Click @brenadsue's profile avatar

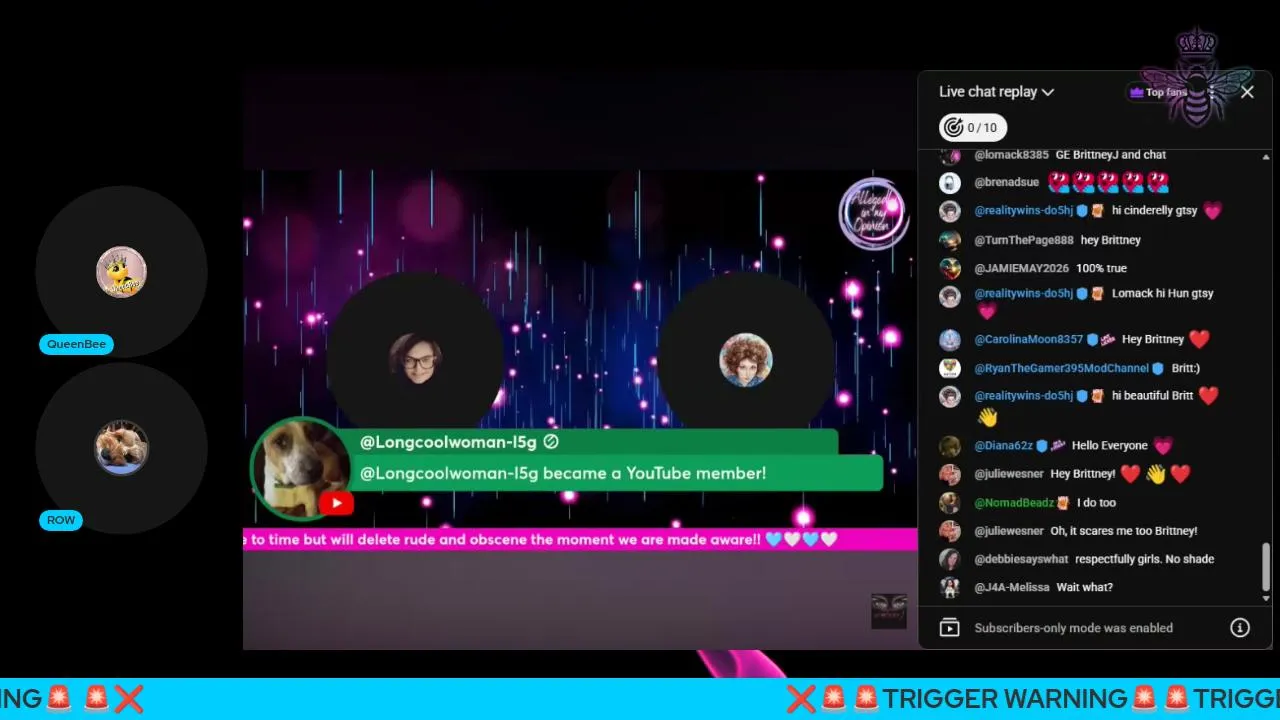(x=949, y=183)
